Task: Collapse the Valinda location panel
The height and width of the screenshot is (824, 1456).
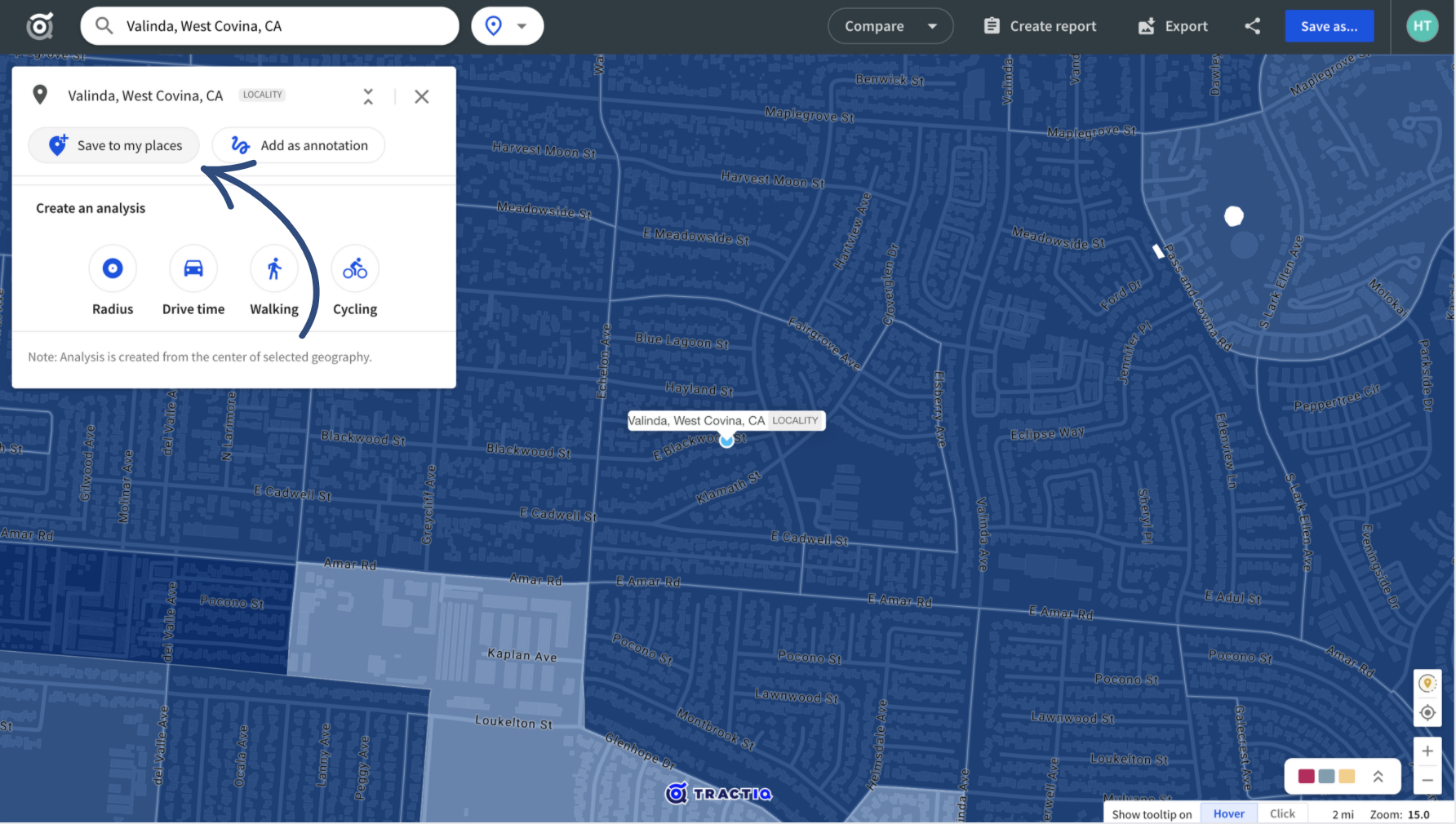Action: (x=368, y=96)
